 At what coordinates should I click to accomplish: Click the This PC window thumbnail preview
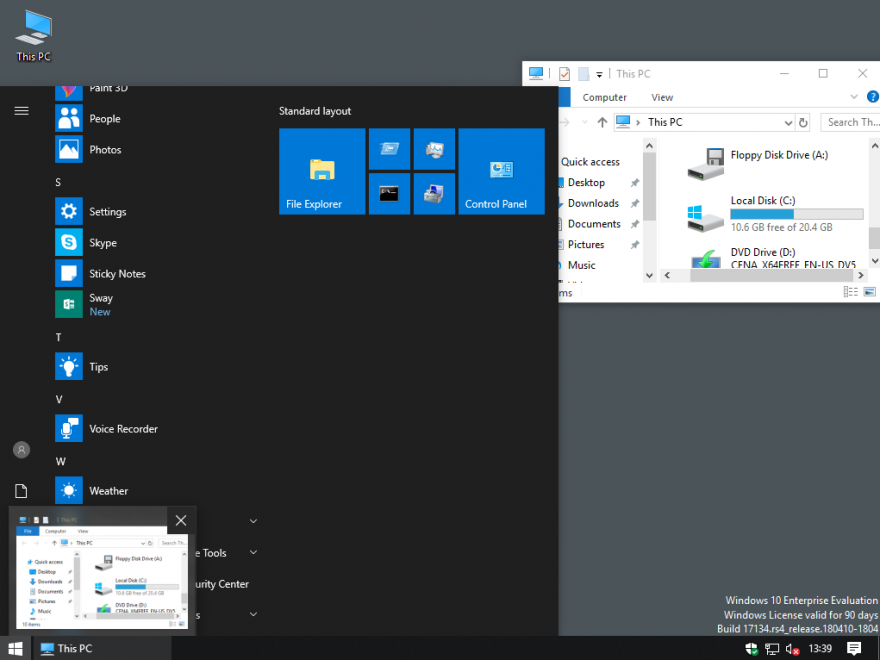pyautogui.click(x=102, y=578)
